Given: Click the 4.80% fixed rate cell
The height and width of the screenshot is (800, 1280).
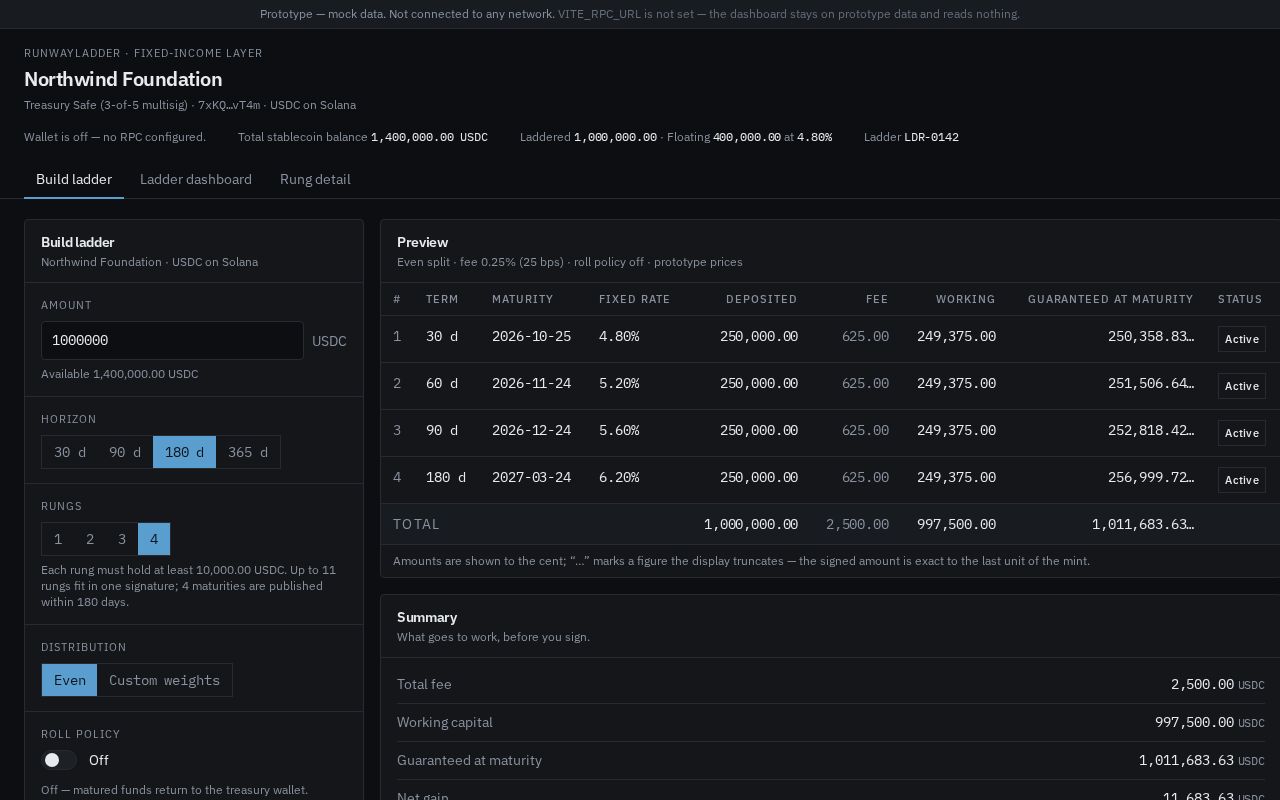Looking at the screenshot, I should click(619, 336).
